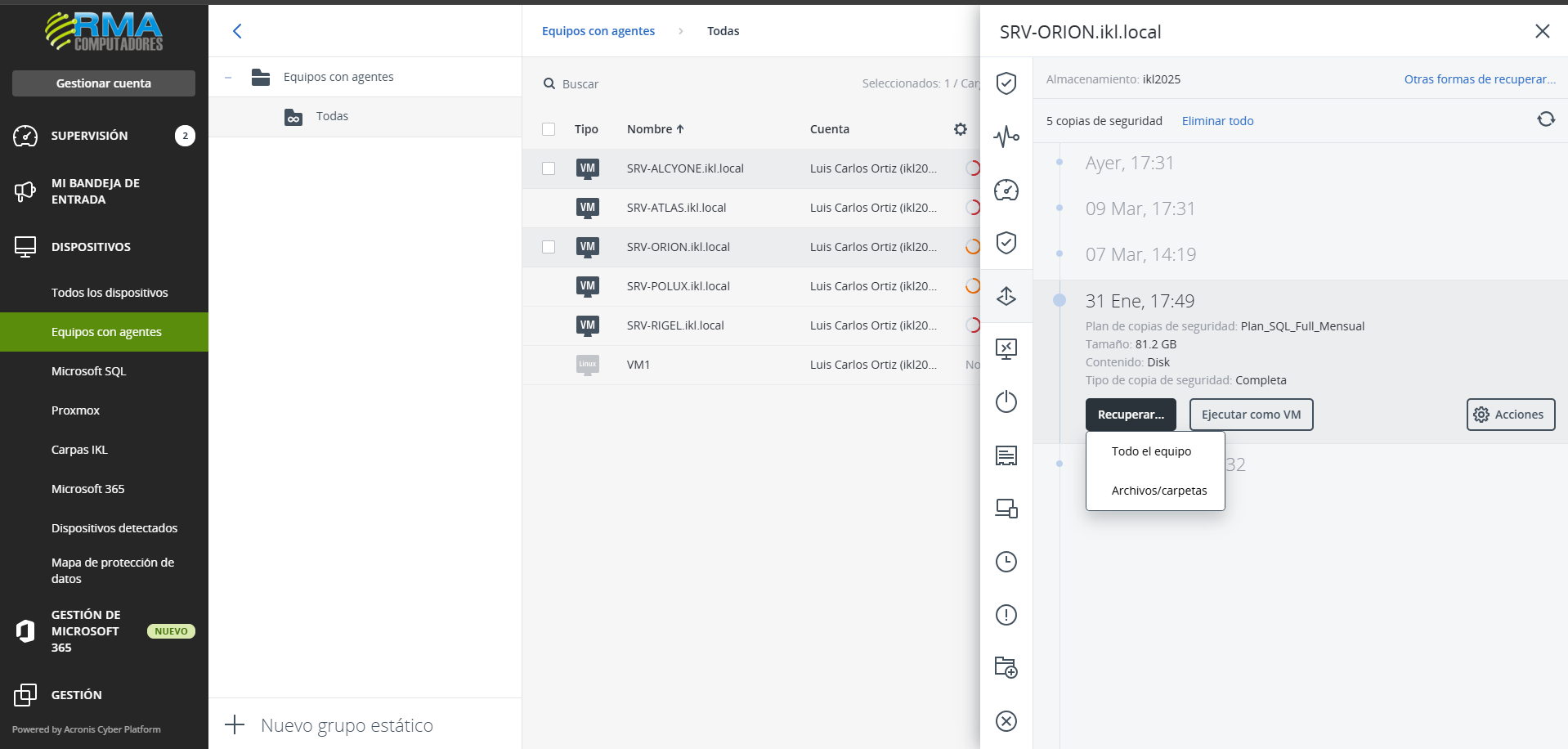The width and height of the screenshot is (1568, 749).
Task: Click the activity pulse icon
Action: [1006, 137]
